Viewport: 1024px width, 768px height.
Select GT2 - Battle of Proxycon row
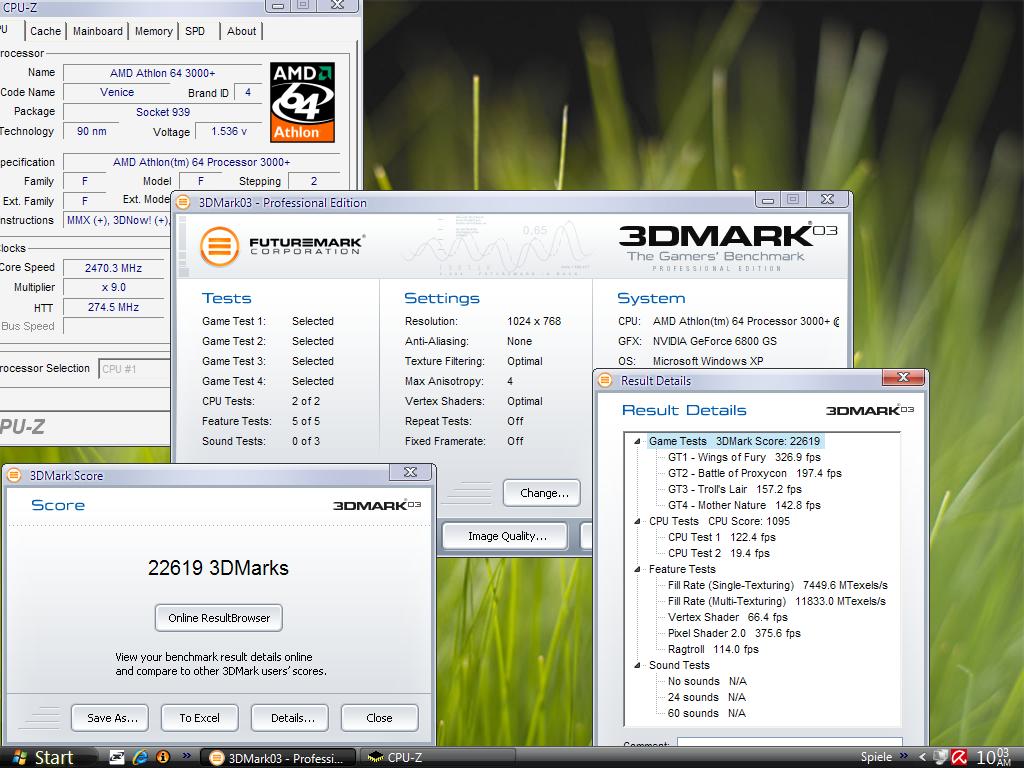754,473
